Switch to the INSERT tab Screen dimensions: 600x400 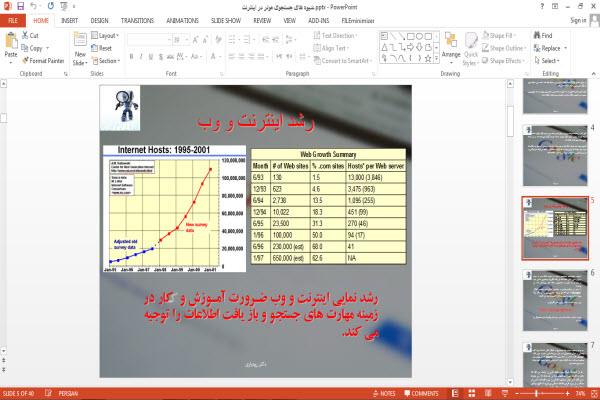[69, 21]
